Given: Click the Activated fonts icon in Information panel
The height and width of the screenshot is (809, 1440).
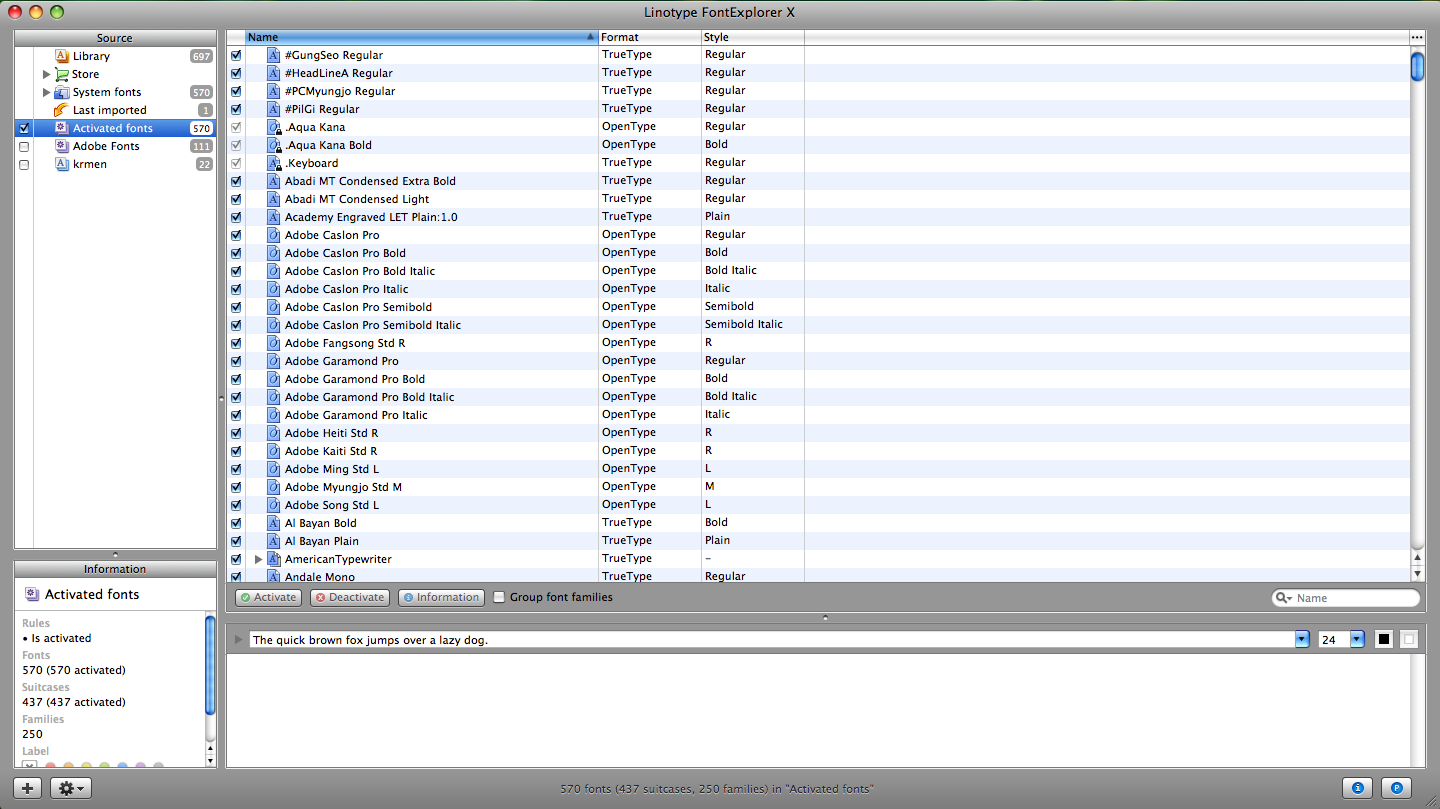Looking at the screenshot, I should [32, 594].
